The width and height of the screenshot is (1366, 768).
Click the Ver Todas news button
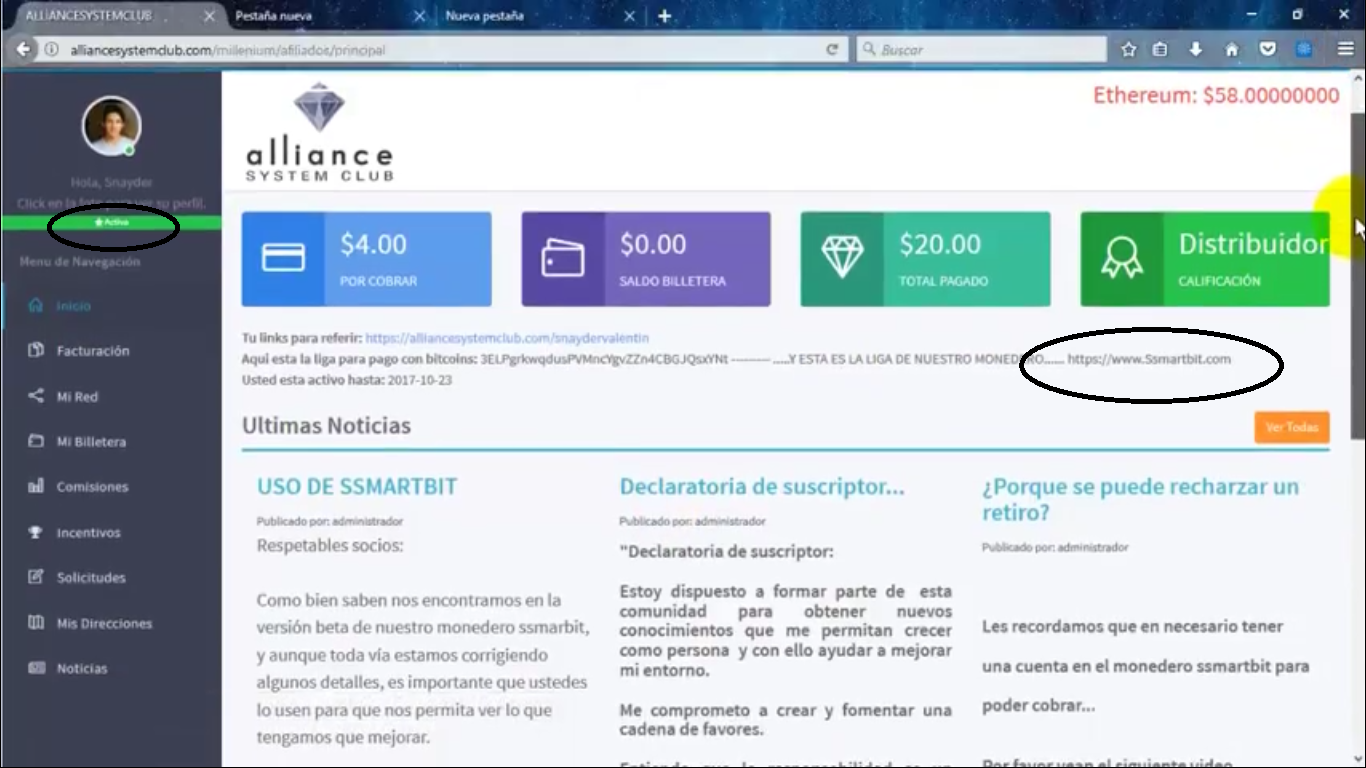pos(1291,427)
